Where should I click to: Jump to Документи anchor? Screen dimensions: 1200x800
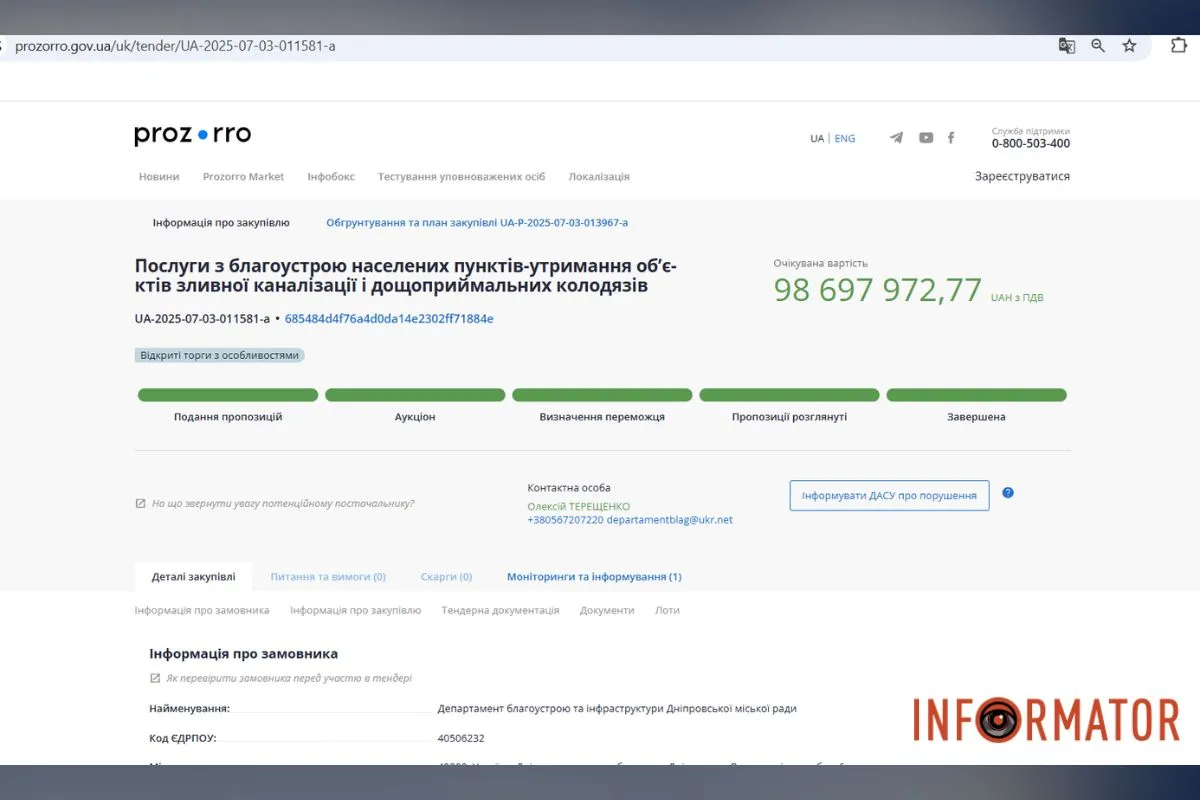pyautogui.click(x=607, y=610)
